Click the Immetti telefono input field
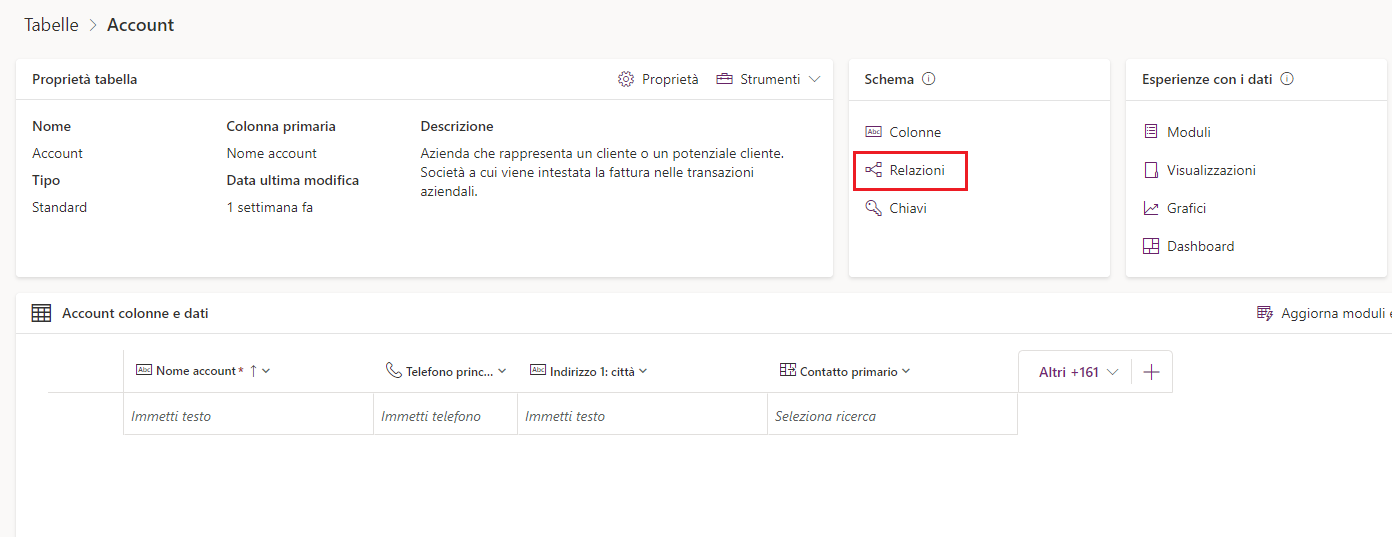 445,416
